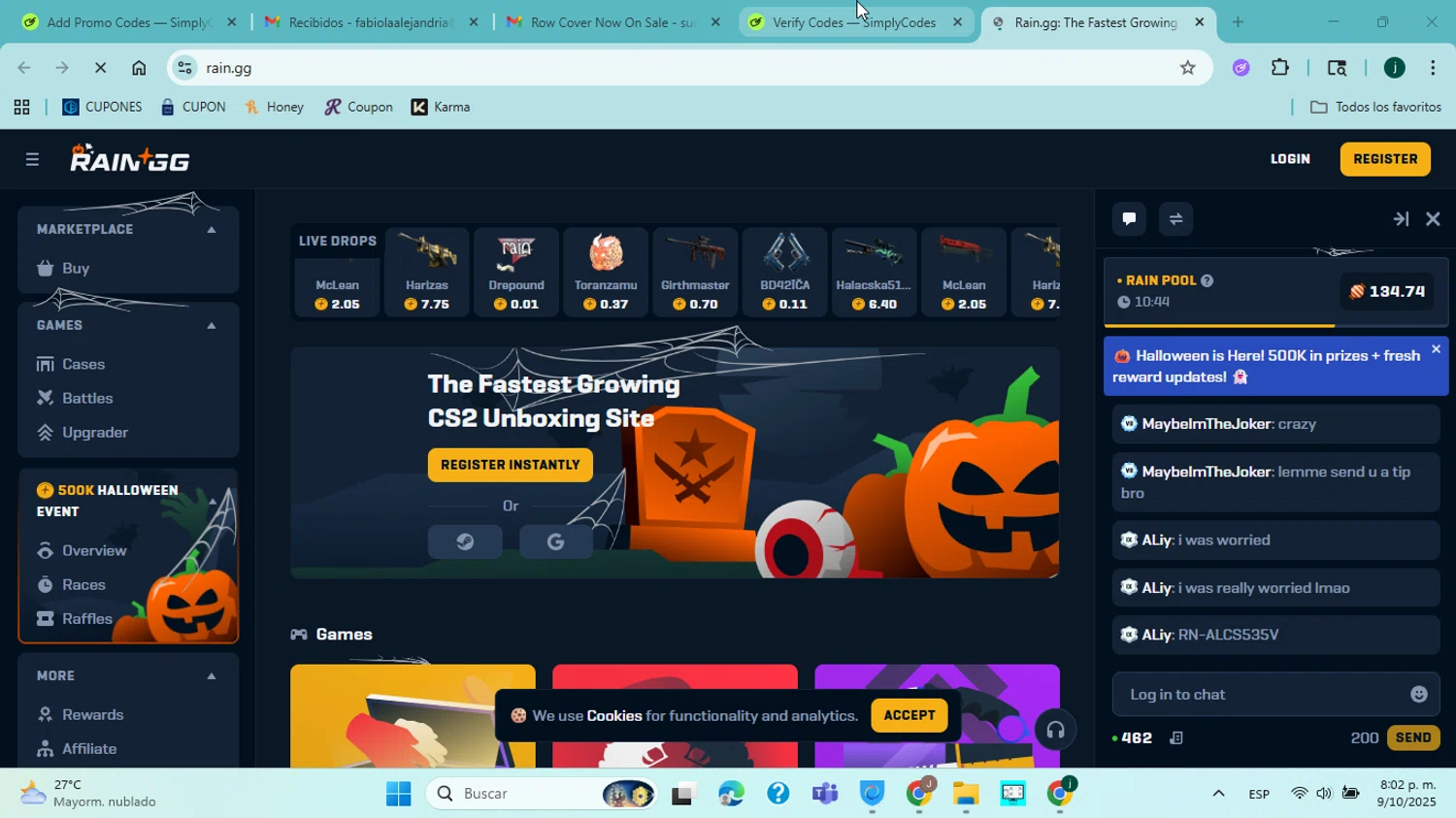
Task: Sign in with Steam icon button
Action: [465, 541]
